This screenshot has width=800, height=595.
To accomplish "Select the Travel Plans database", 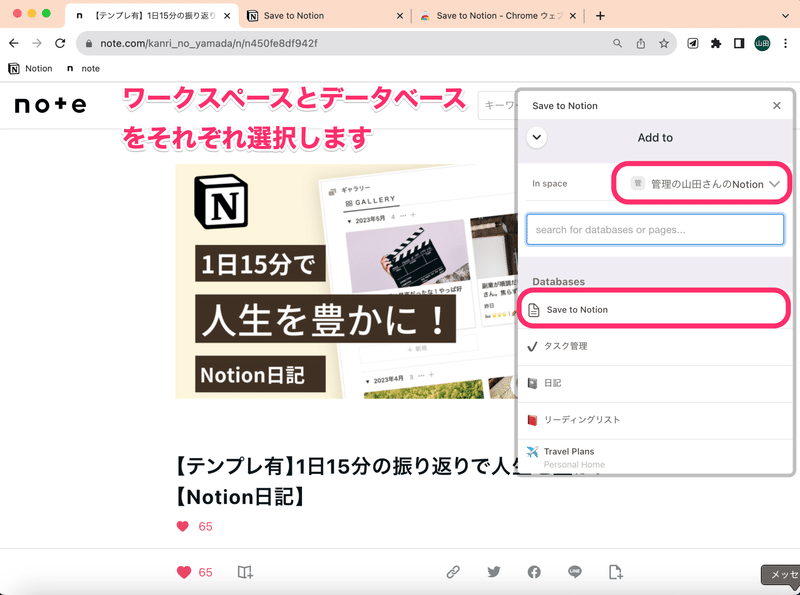I will [x=655, y=457].
